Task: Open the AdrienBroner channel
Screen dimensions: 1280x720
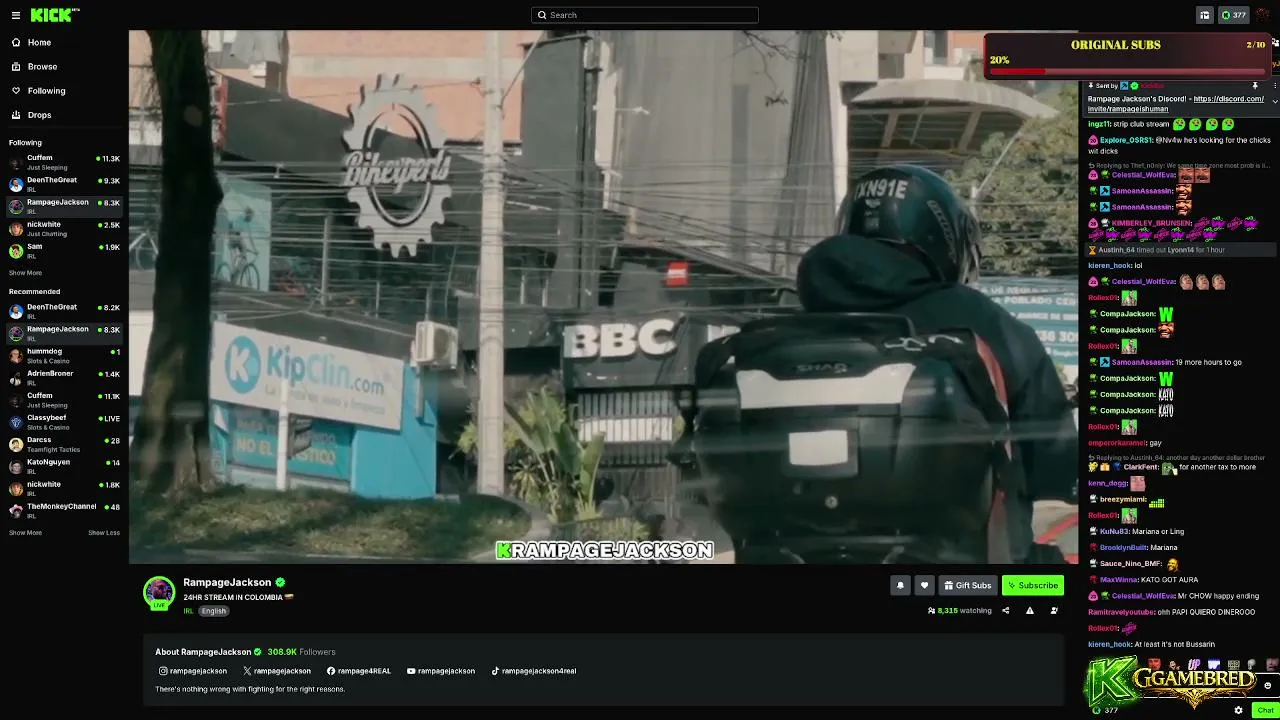Action: coord(64,378)
